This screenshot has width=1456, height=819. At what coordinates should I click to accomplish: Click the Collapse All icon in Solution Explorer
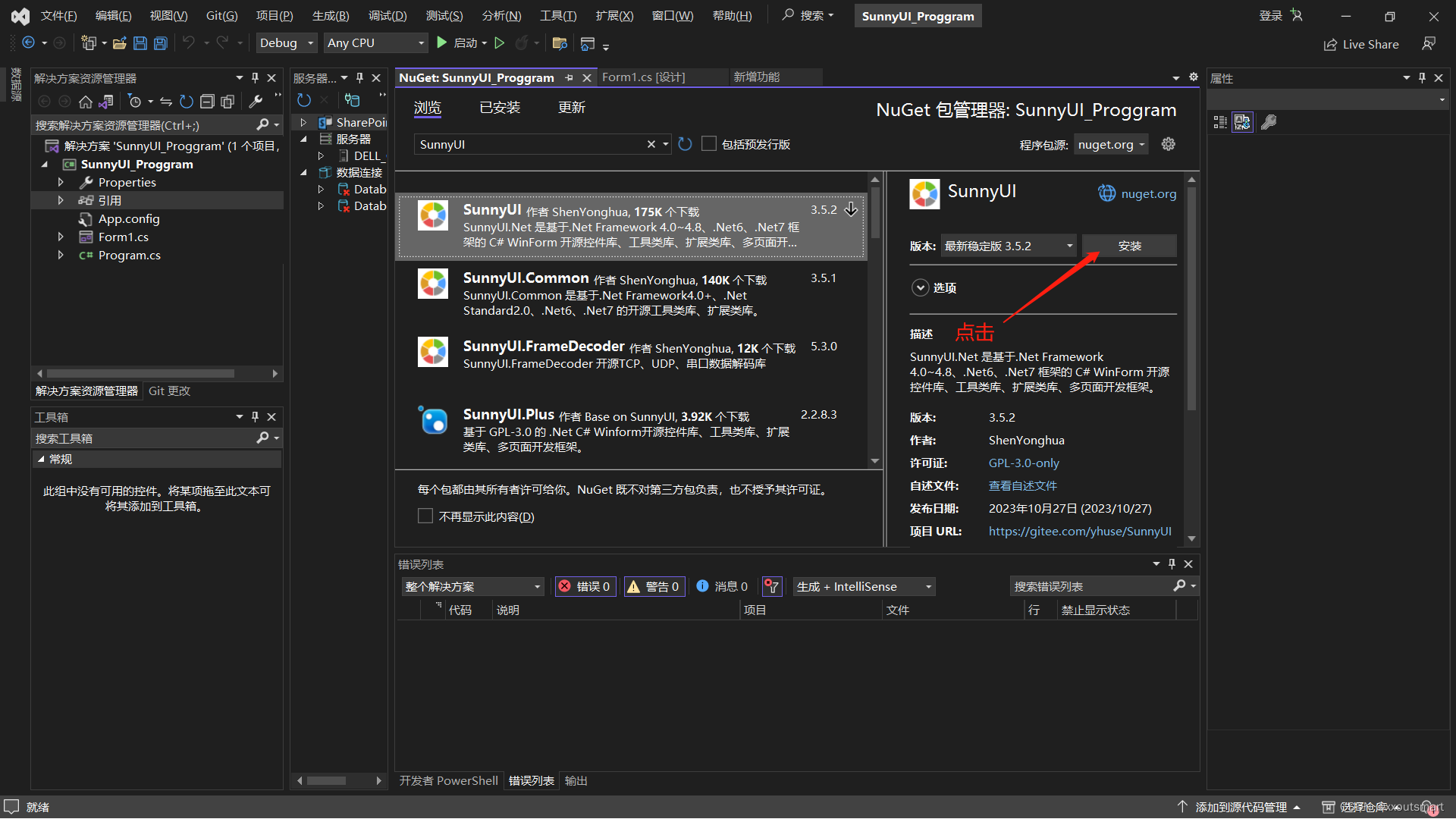(x=207, y=101)
